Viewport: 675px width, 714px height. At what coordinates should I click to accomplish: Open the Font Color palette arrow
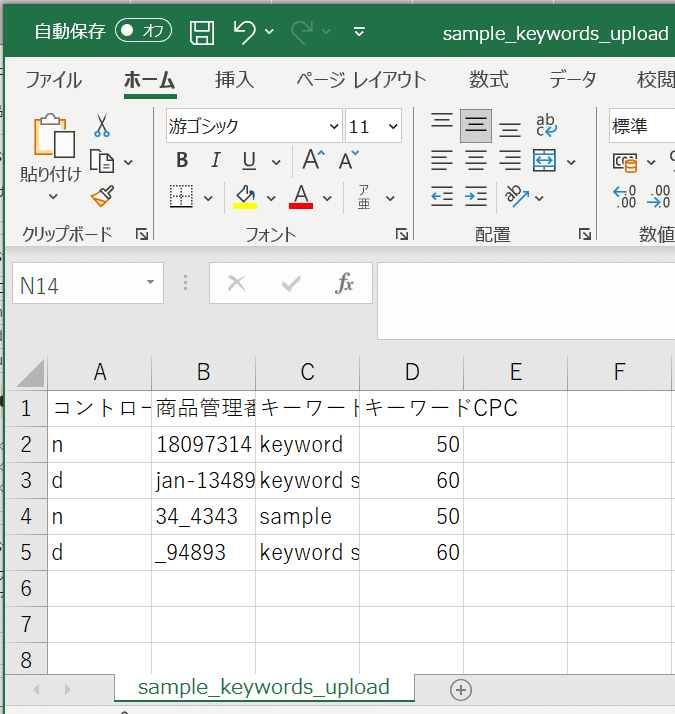[x=327, y=198]
